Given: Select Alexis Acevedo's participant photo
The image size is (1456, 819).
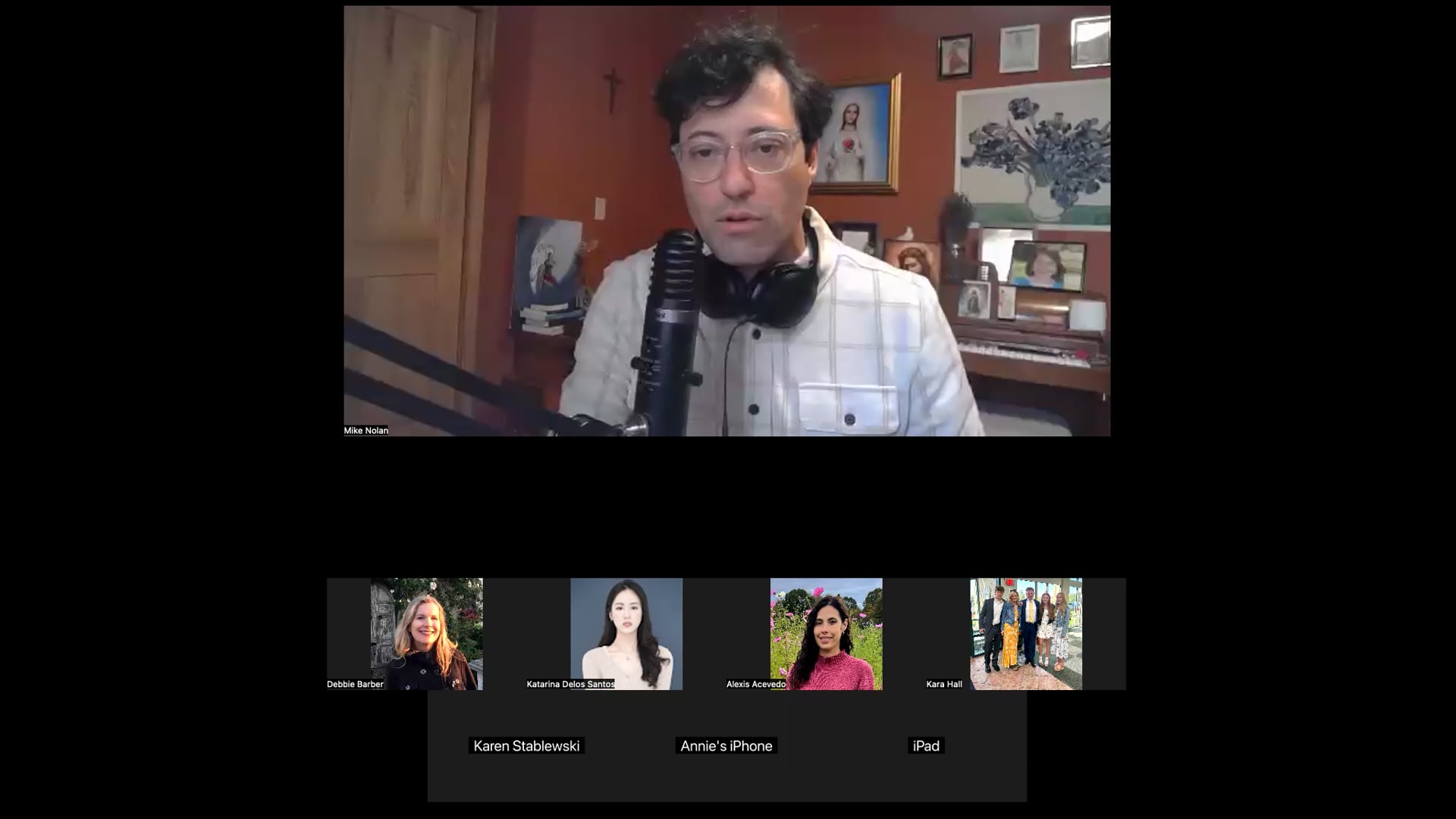Looking at the screenshot, I should [826, 634].
